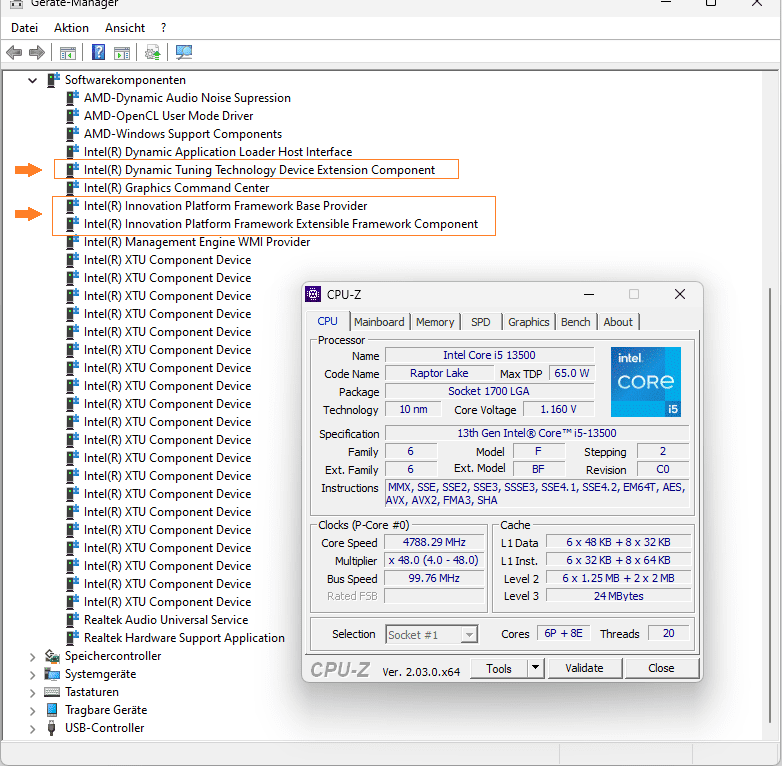
Task: Click the Validate button
Action: [x=584, y=668]
